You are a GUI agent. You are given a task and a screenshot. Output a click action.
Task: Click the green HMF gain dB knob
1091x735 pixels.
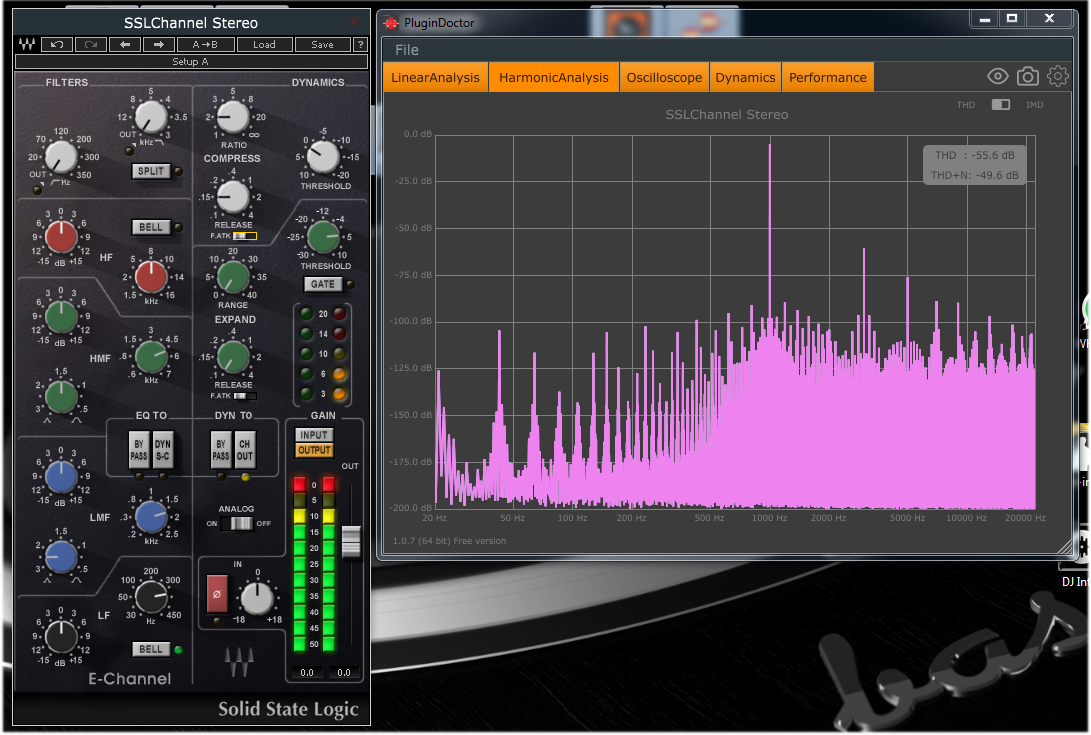click(x=61, y=317)
